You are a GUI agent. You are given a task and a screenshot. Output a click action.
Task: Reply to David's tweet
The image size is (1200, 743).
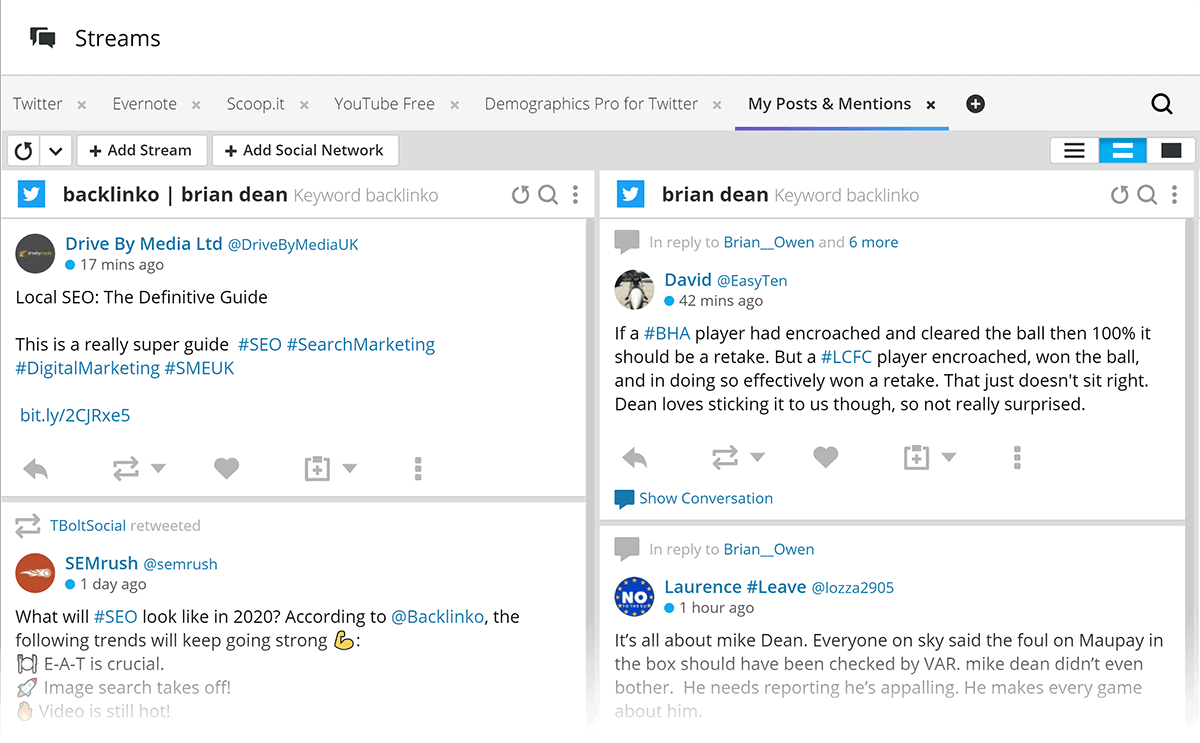(x=635, y=458)
